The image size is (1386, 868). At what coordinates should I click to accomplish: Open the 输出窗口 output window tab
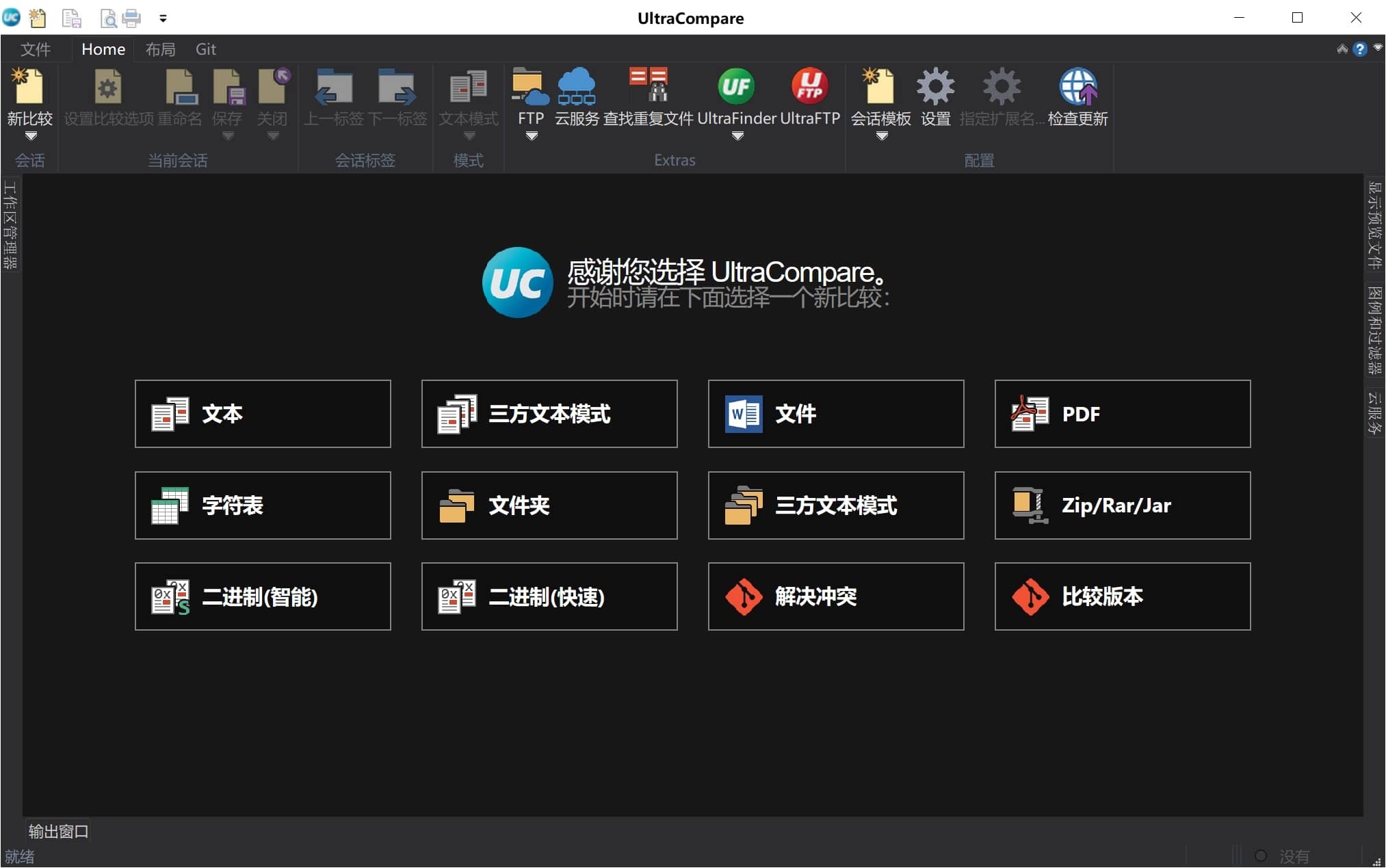tap(58, 831)
